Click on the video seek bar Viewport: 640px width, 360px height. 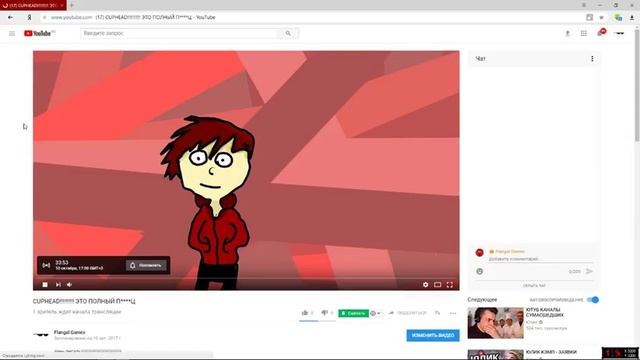coord(246,279)
